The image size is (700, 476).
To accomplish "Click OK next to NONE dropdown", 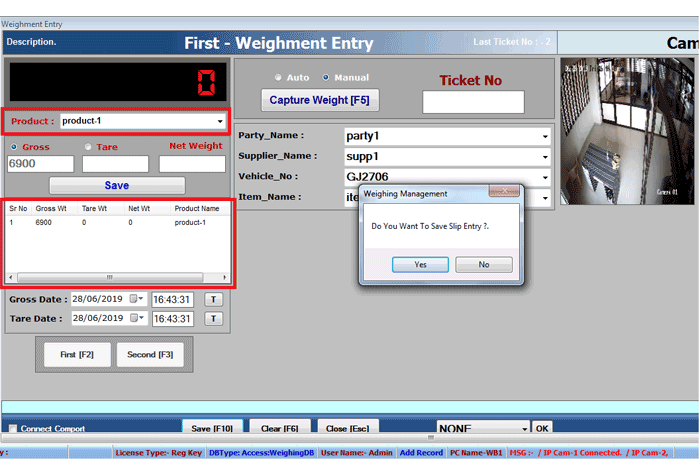I will [x=542, y=428].
